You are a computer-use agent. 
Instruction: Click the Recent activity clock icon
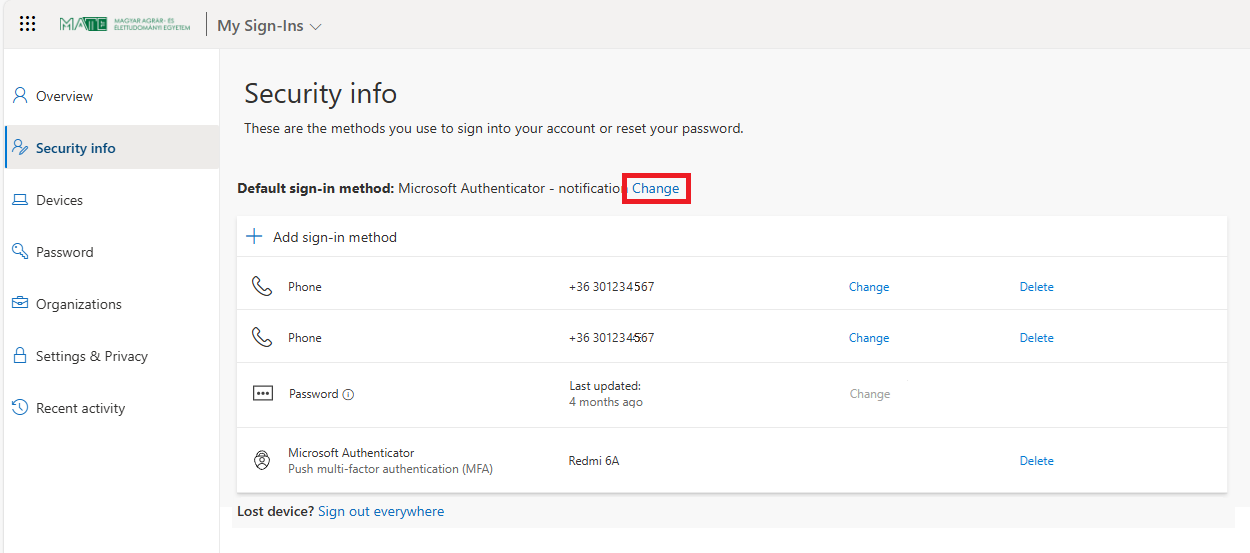pyautogui.click(x=19, y=407)
